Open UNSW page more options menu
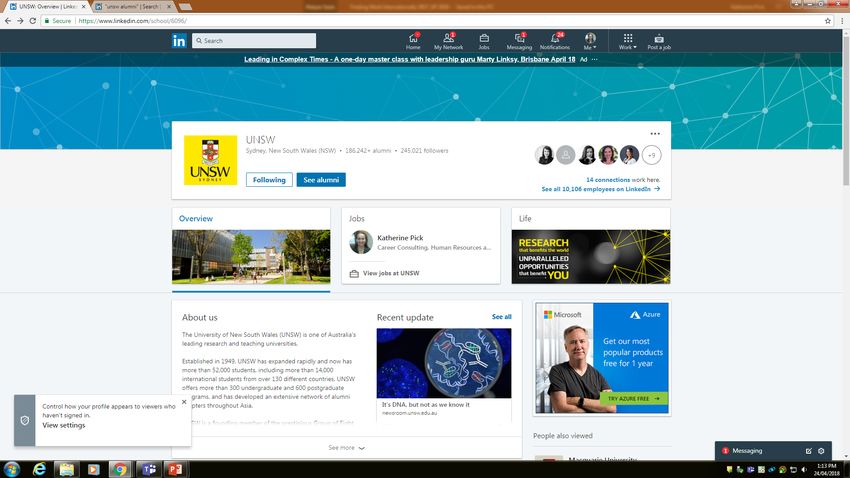 tap(655, 133)
